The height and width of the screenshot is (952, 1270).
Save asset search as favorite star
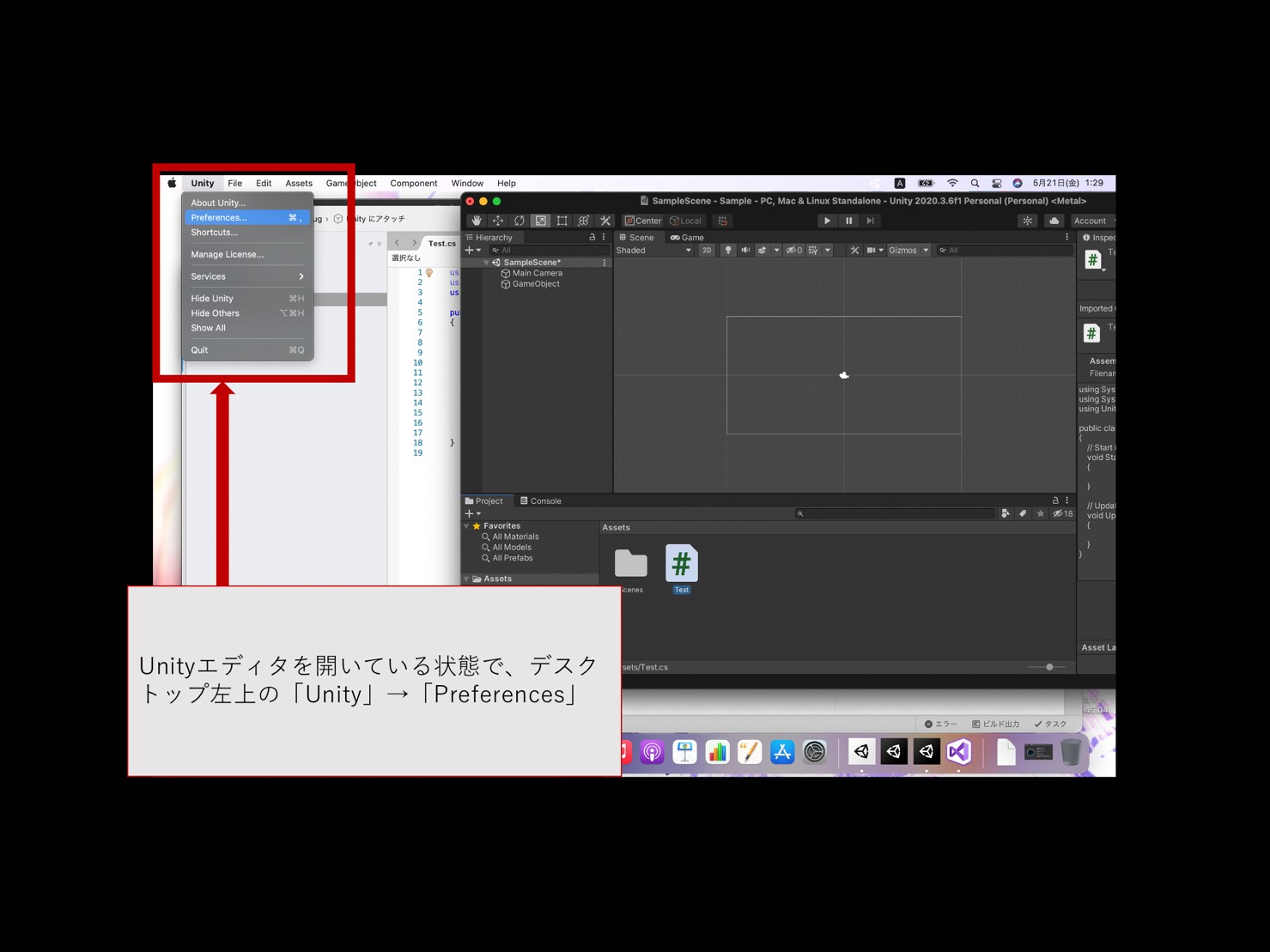click(x=1041, y=513)
